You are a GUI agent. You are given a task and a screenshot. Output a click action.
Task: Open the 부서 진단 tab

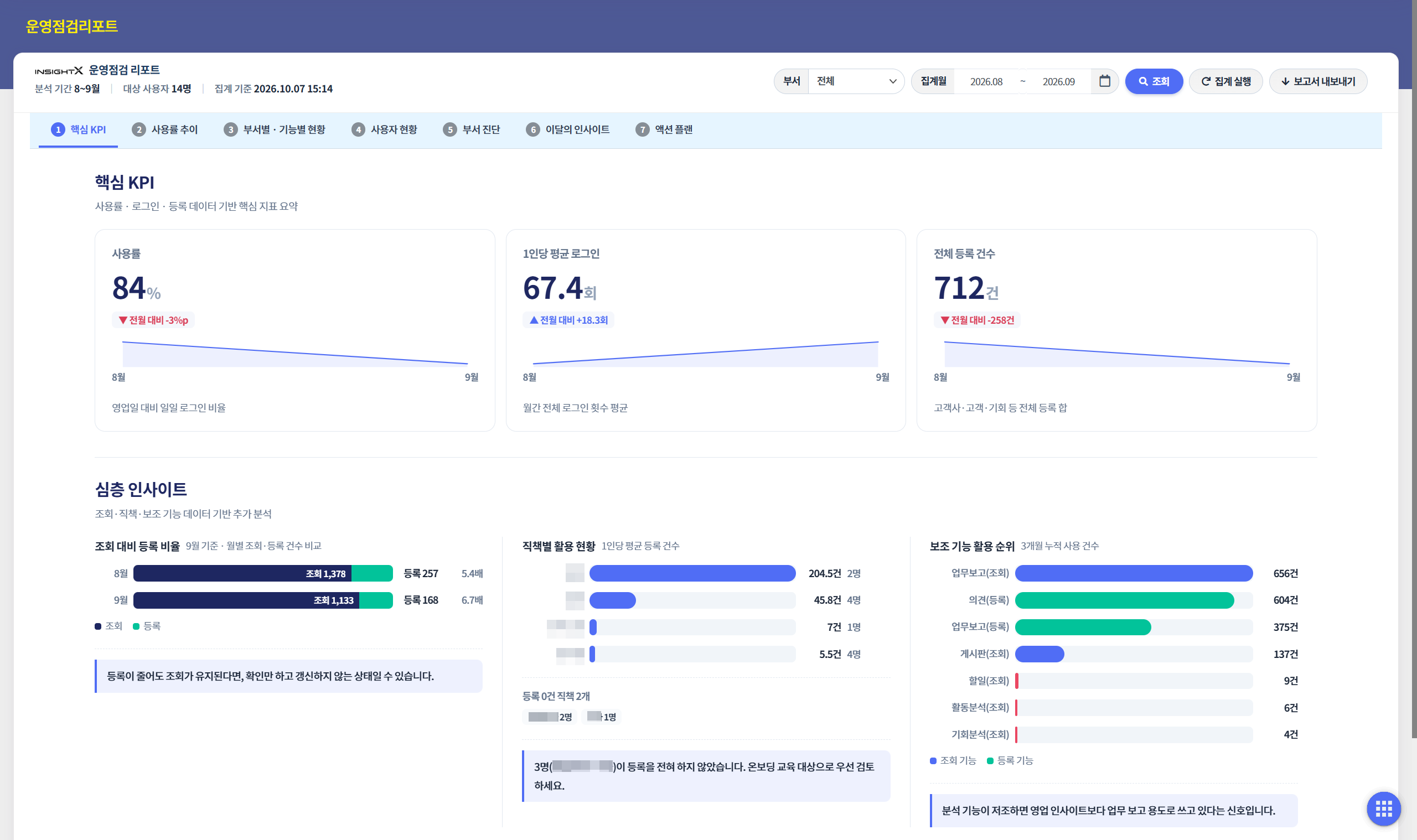pyautogui.click(x=472, y=129)
